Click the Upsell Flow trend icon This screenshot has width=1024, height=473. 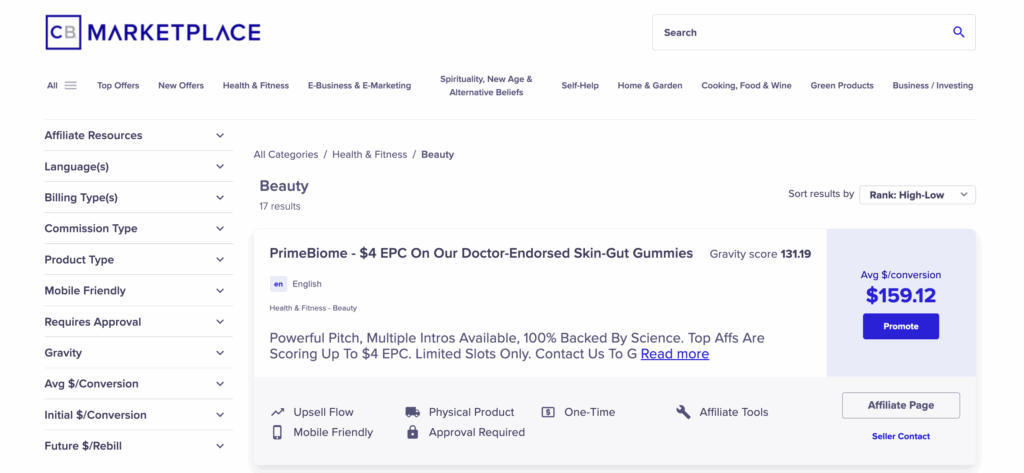[278, 412]
